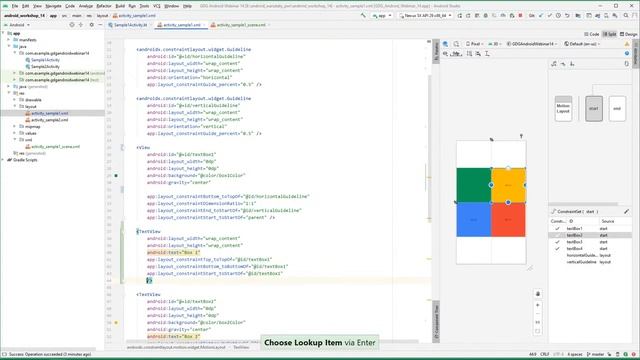This screenshot has height=360, width=640.
Task: Click the red Stop button in toolbar
Action: [x=520, y=16]
